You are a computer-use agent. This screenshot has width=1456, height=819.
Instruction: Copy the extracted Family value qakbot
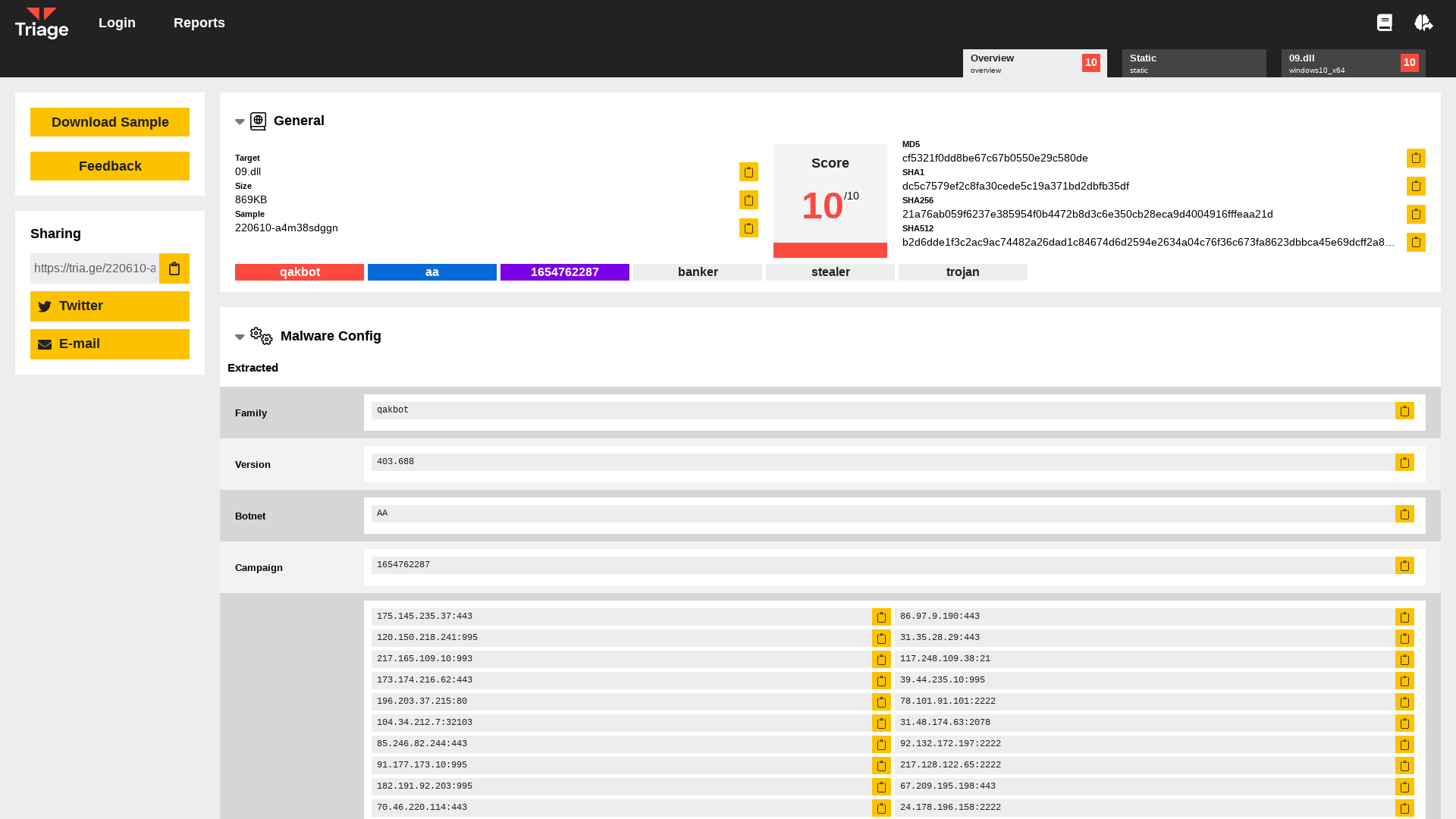(x=1404, y=410)
